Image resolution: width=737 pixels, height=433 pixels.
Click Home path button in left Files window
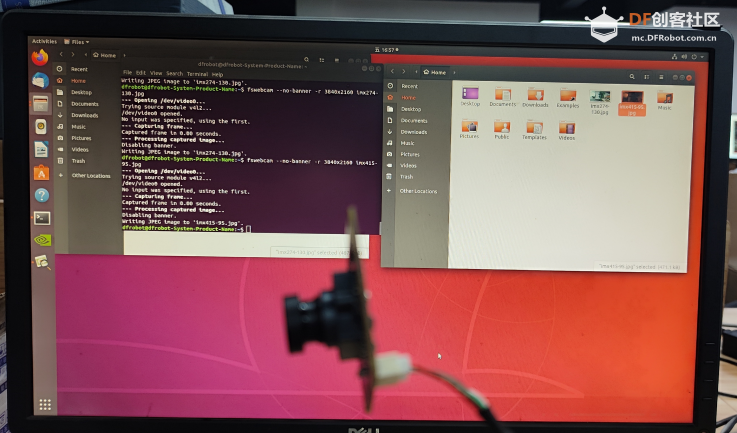pos(105,55)
